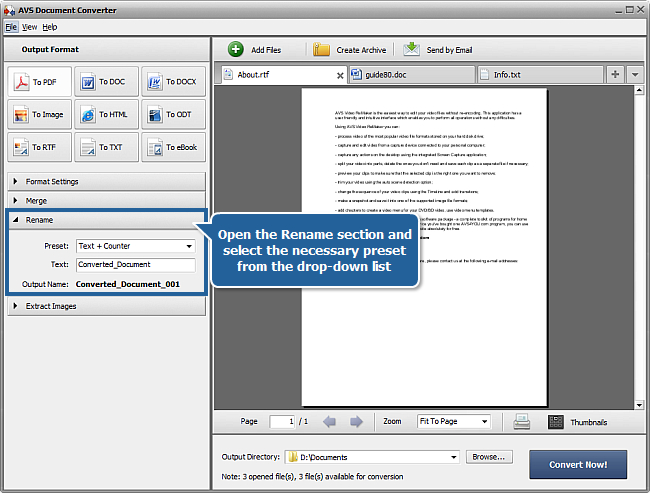The image size is (650, 493).
Task: Click the Send by Email label
Action: click(x=449, y=50)
